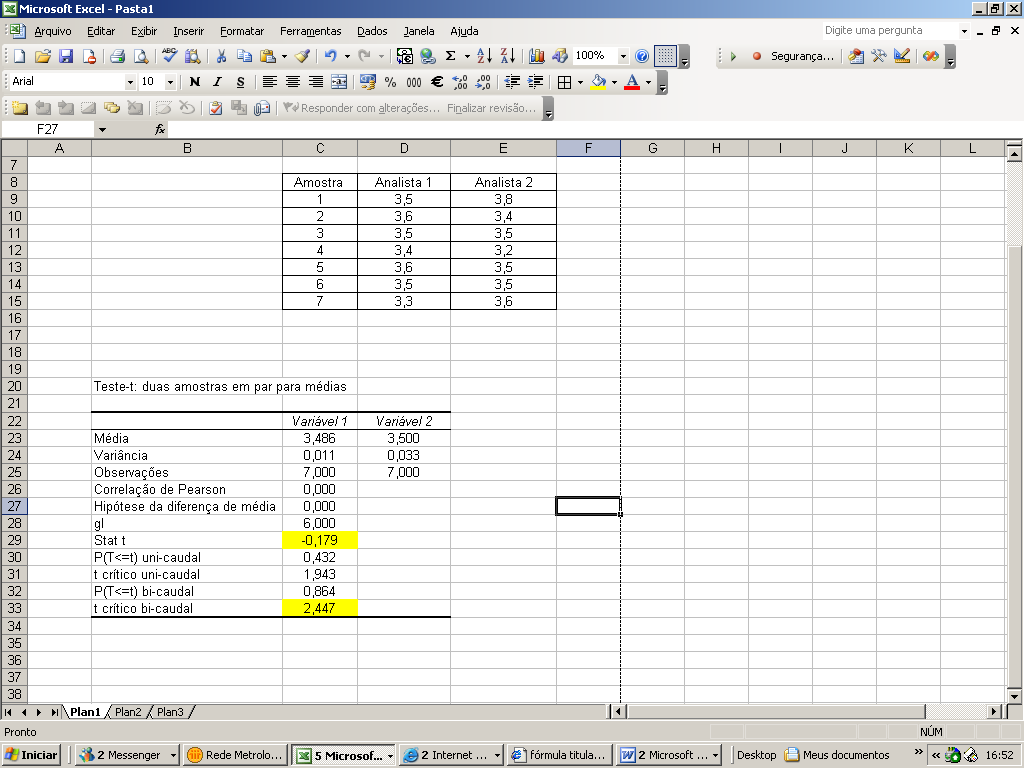Click the Format Painter brush icon
This screenshot has width=1024, height=768.
pos(302,56)
